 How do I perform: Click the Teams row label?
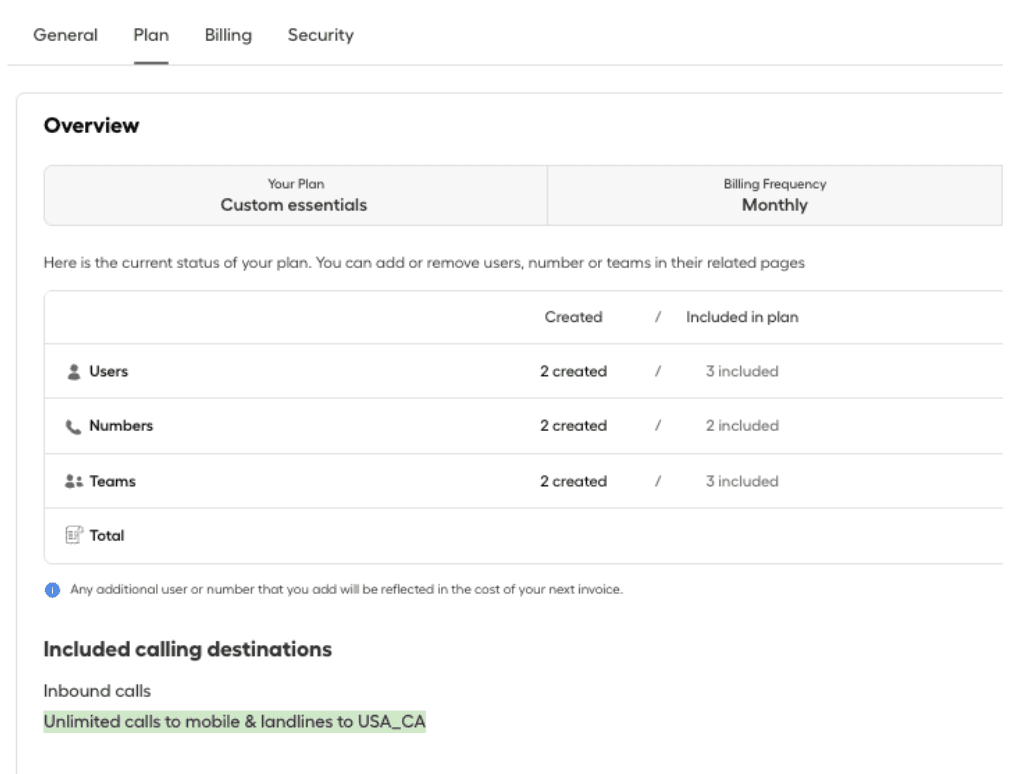[112, 481]
